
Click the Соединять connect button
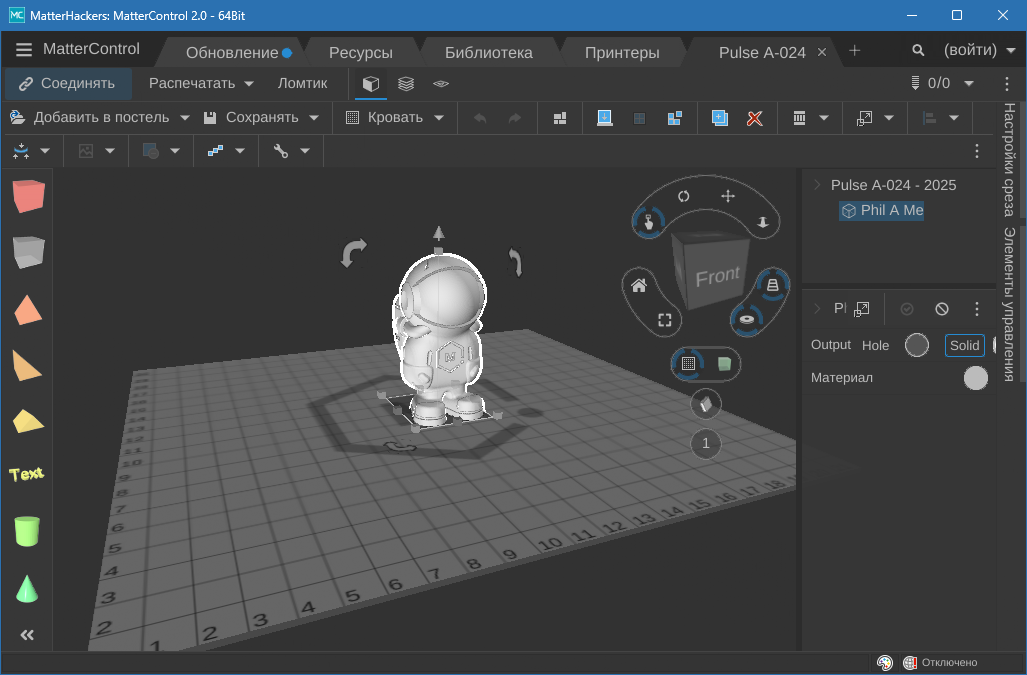(67, 84)
